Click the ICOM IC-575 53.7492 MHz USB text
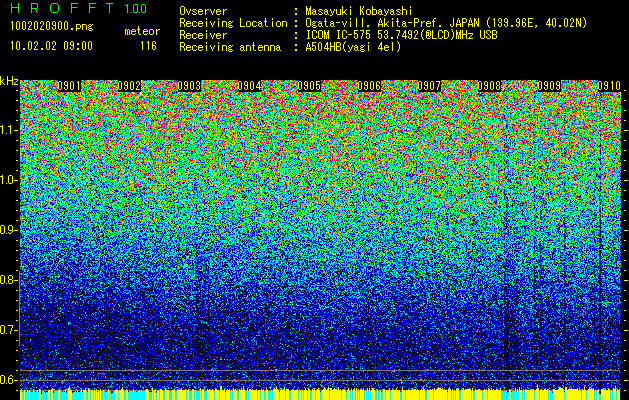This screenshot has height=400, width=629. pos(401,35)
